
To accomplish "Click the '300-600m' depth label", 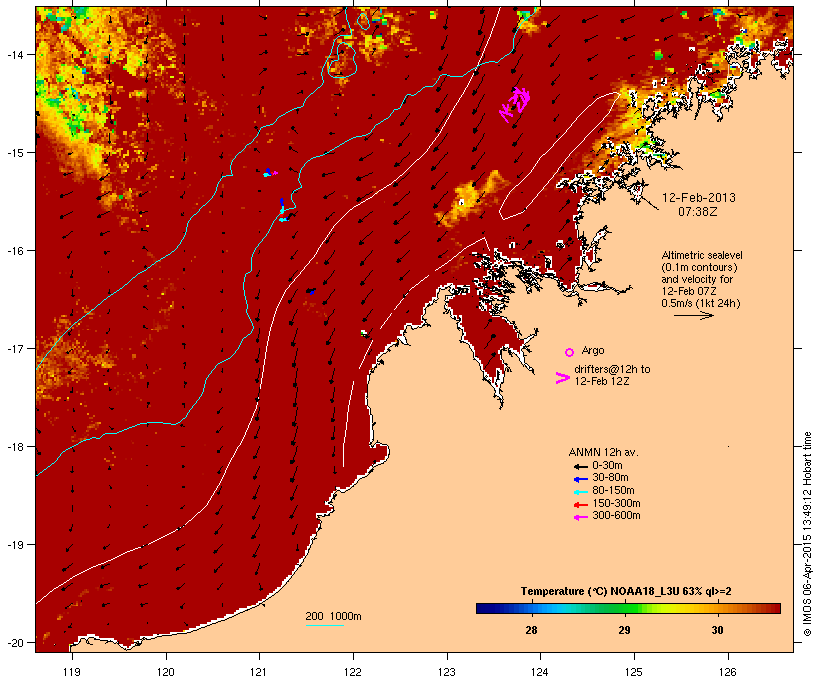I will point(616,516).
